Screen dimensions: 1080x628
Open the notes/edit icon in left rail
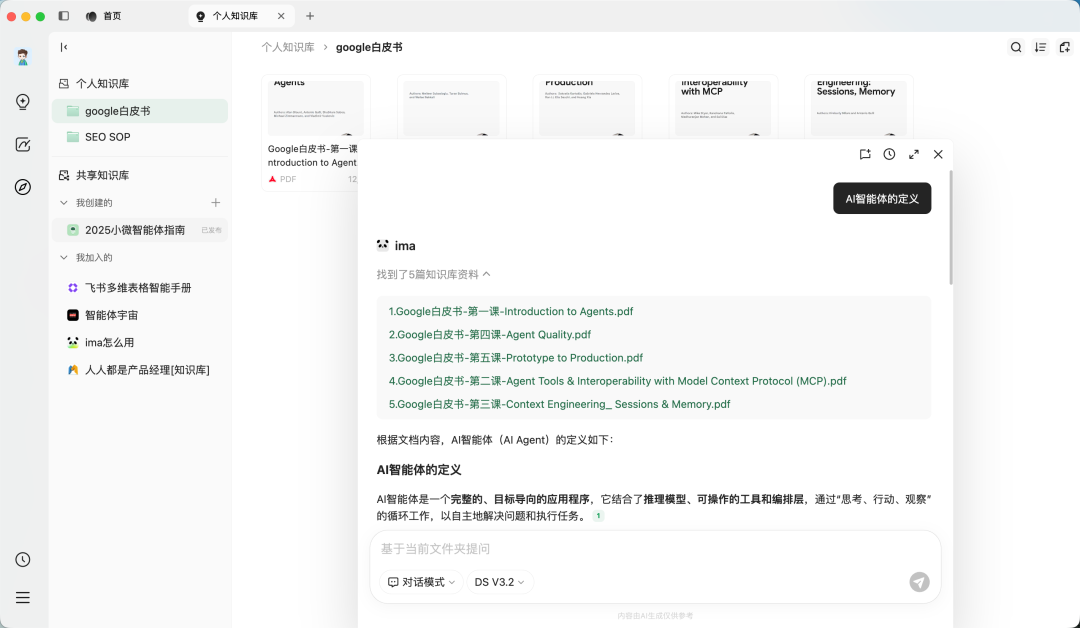23,144
